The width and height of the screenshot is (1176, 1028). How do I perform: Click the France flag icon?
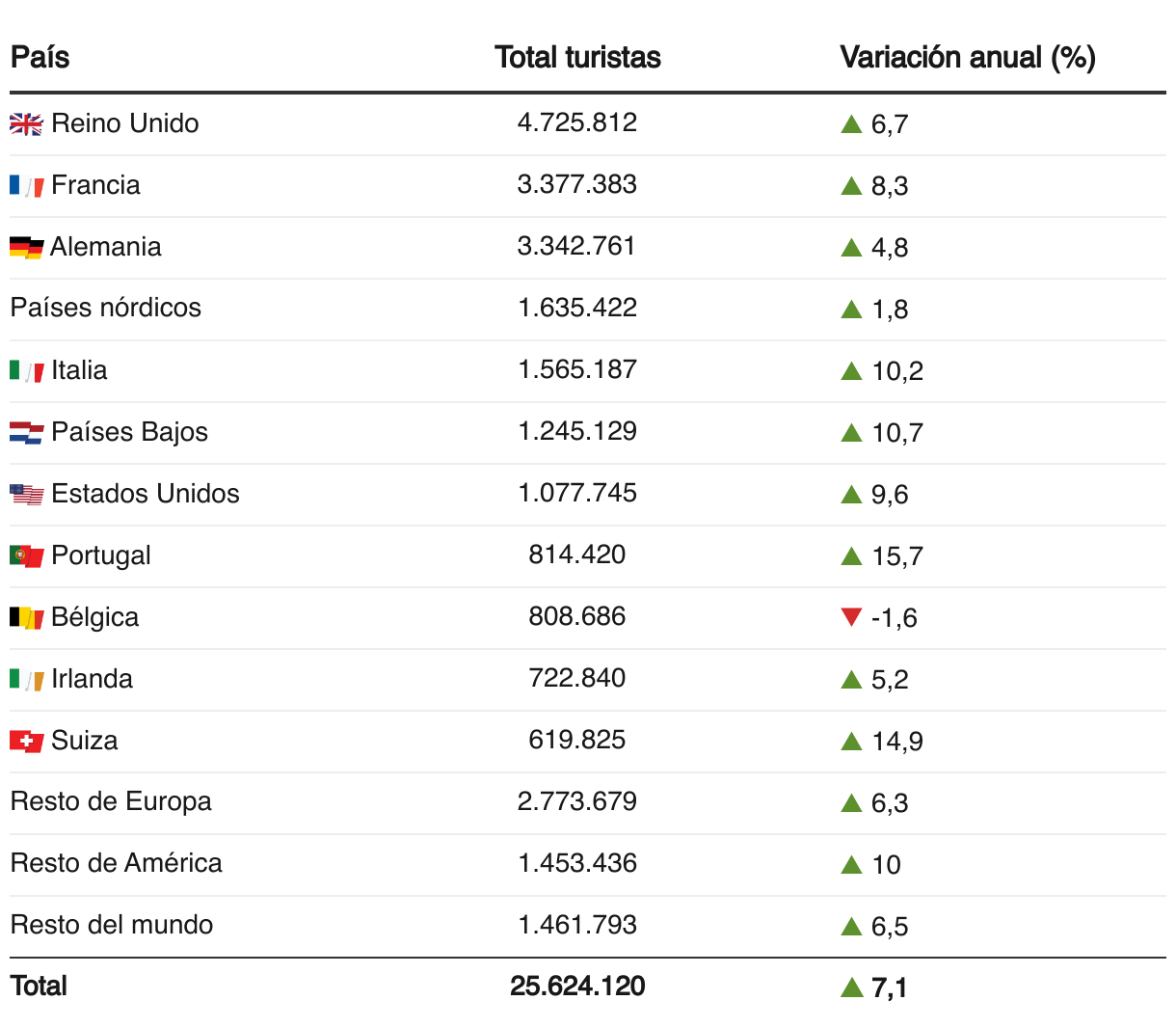[26, 186]
